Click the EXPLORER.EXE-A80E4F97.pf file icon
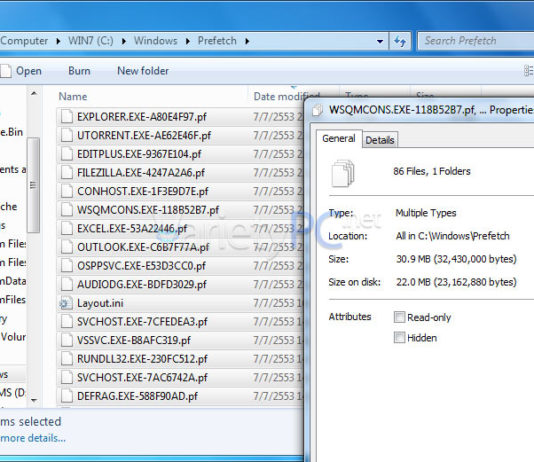This screenshot has height=462, width=534. coord(67,117)
